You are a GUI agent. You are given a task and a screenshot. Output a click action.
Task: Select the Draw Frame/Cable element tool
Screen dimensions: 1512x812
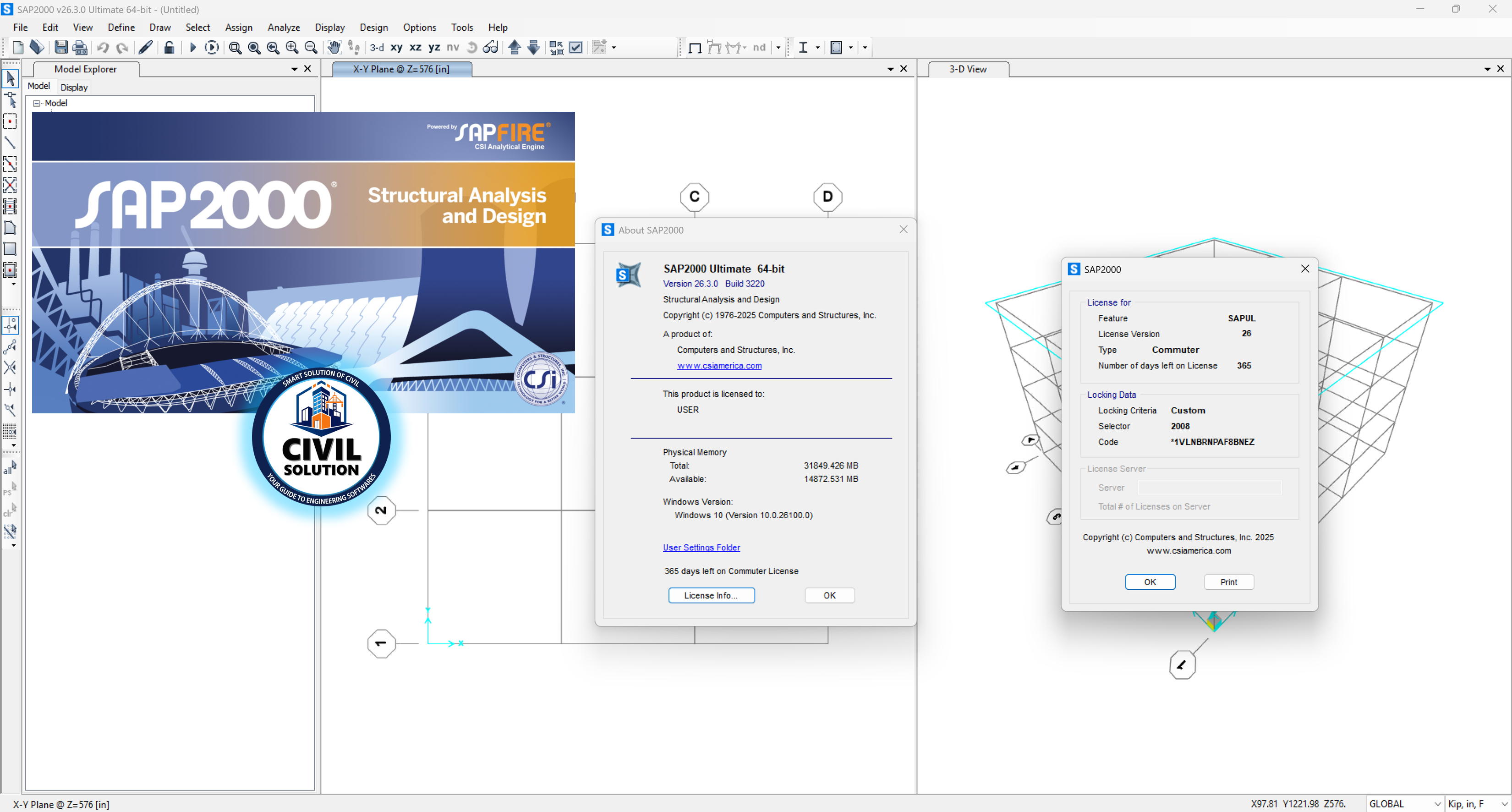click(11, 143)
